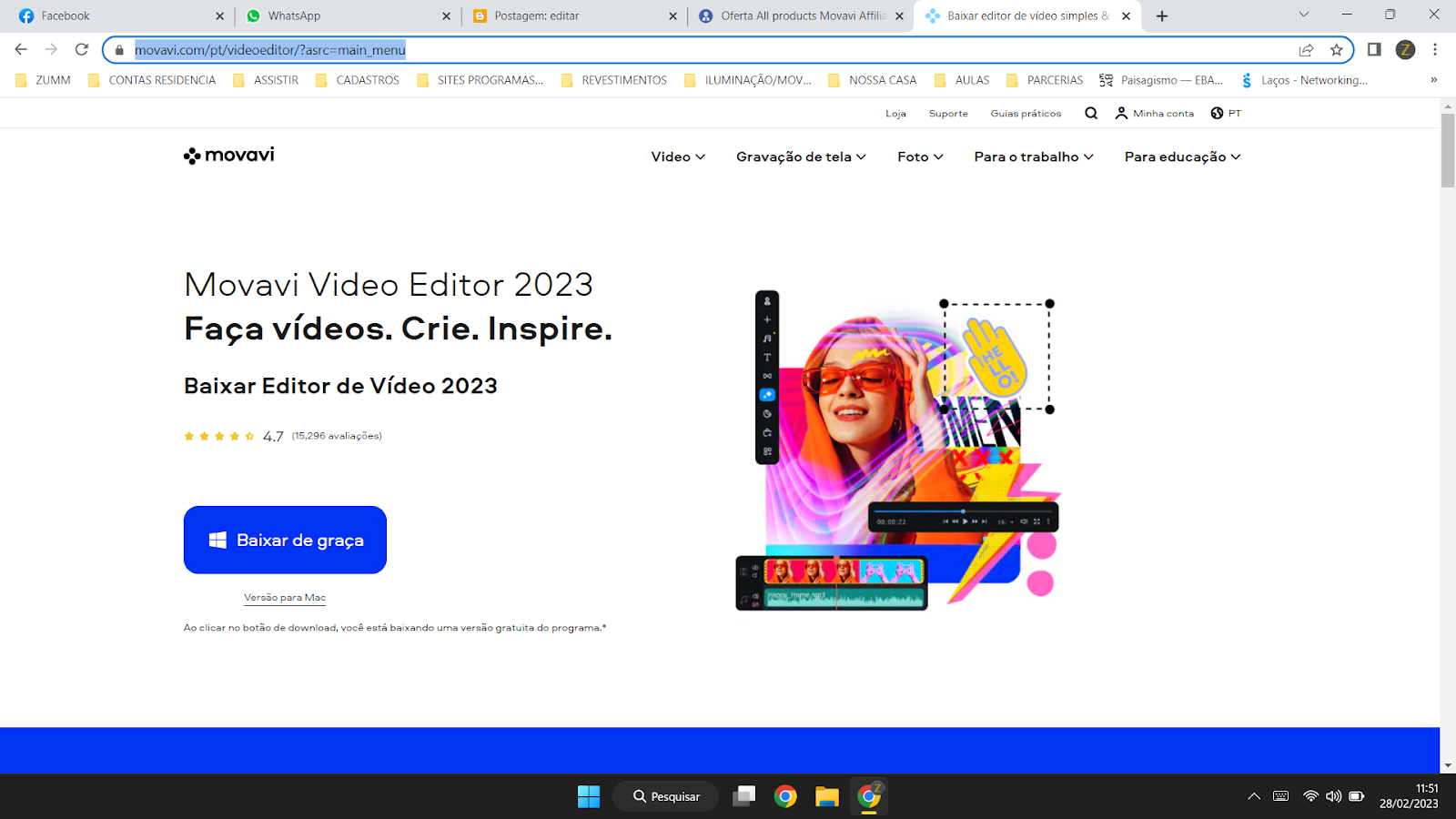Open the Wi-Fi network tray icon
This screenshot has height=819, width=1456.
coord(1310,796)
